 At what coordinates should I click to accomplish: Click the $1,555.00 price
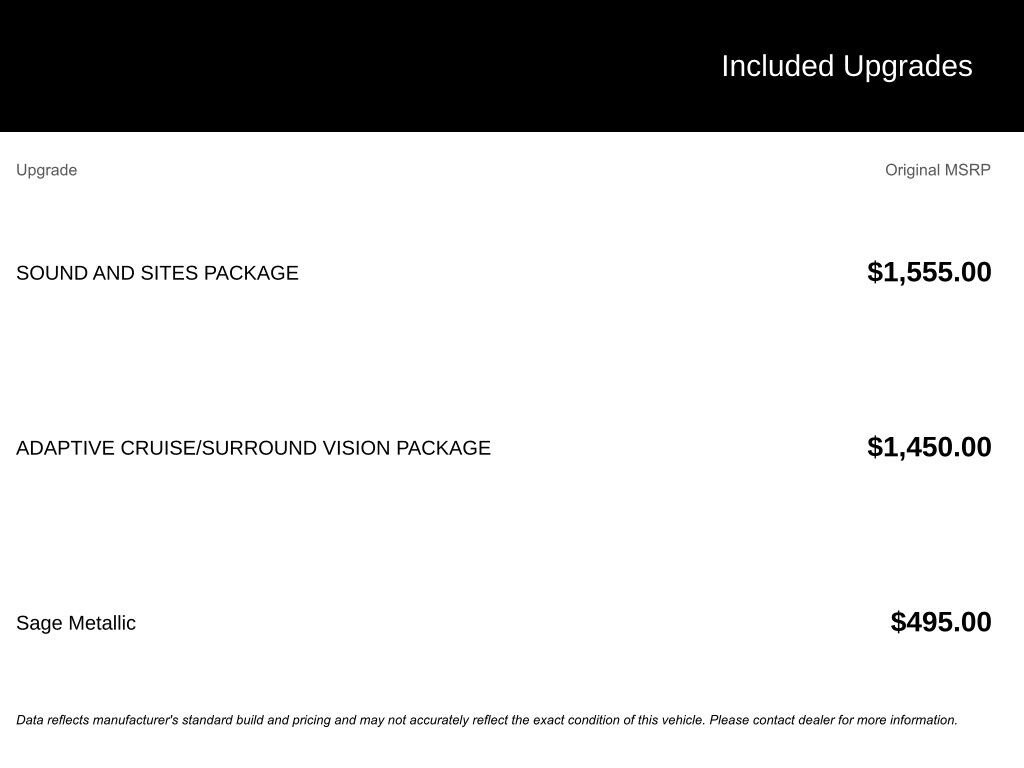[x=929, y=272]
